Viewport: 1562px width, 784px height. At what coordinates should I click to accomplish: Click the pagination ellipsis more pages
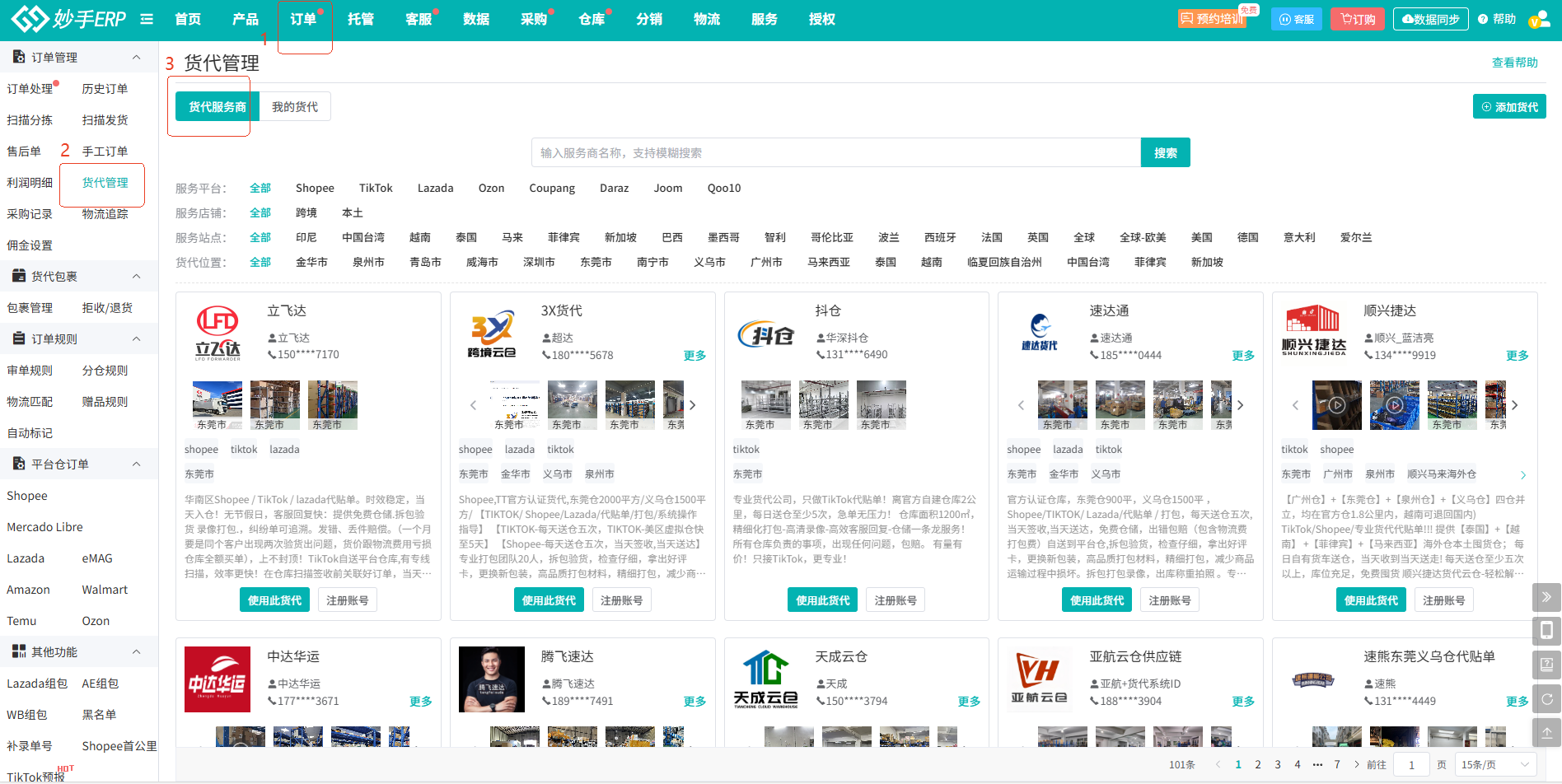click(1317, 764)
